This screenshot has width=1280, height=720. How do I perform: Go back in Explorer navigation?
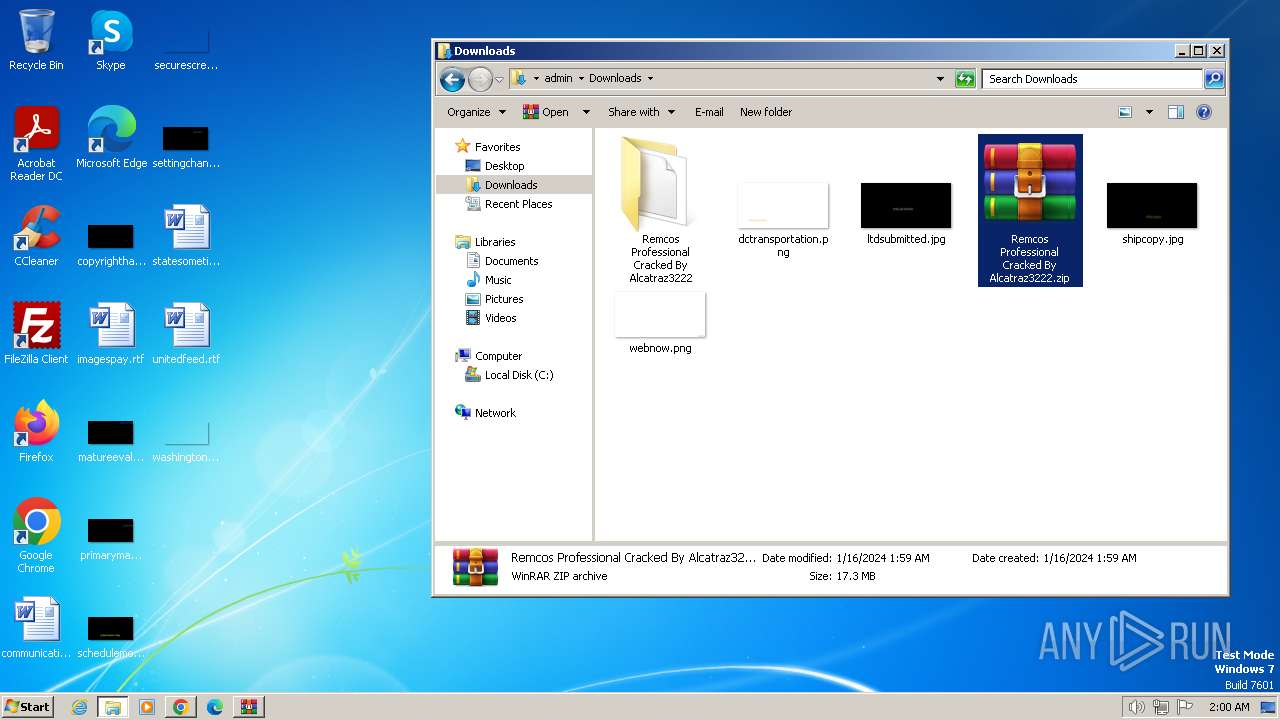coord(452,79)
